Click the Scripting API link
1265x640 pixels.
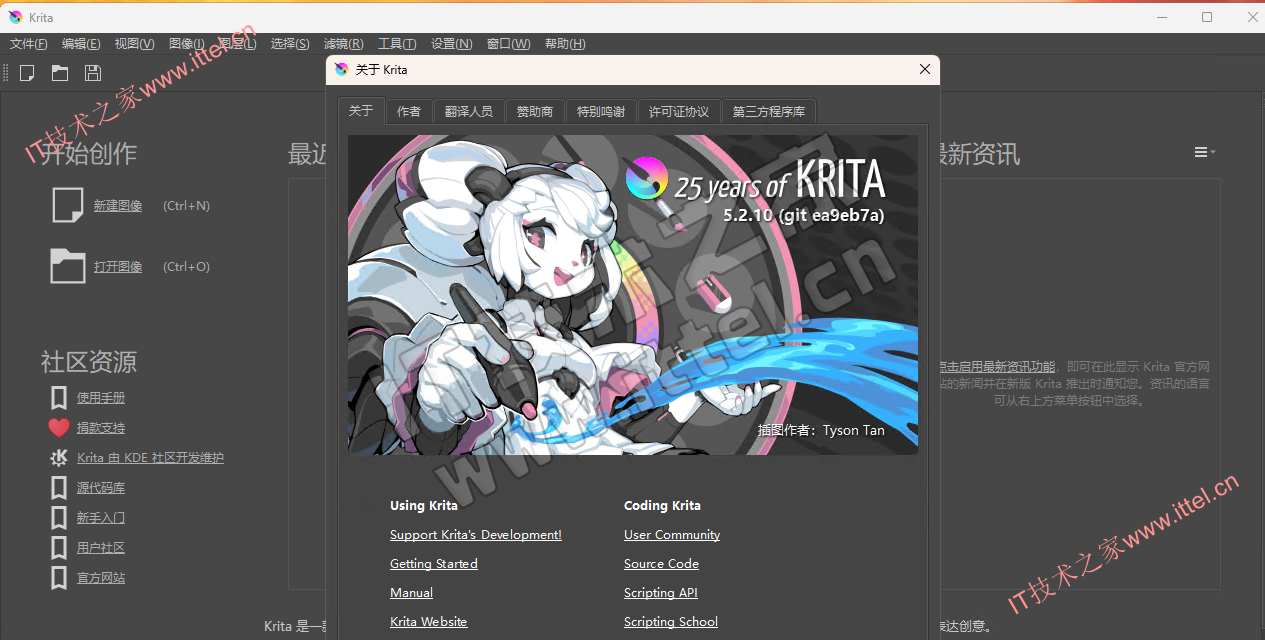coord(660,593)
